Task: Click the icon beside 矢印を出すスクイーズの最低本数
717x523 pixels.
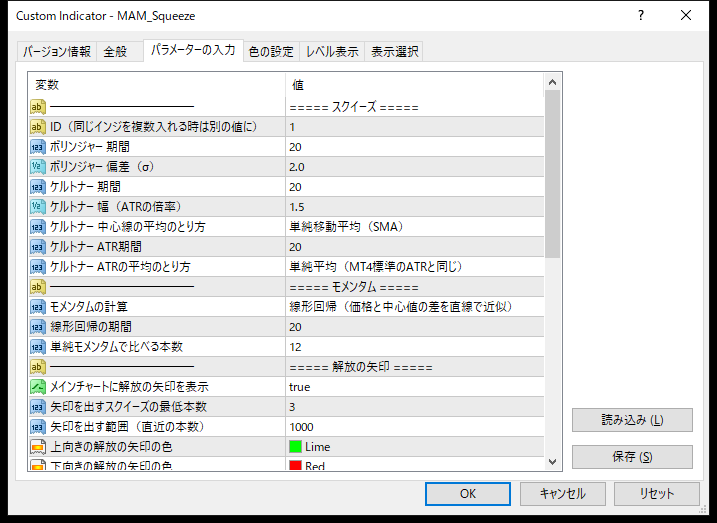Action: [37, 407]
